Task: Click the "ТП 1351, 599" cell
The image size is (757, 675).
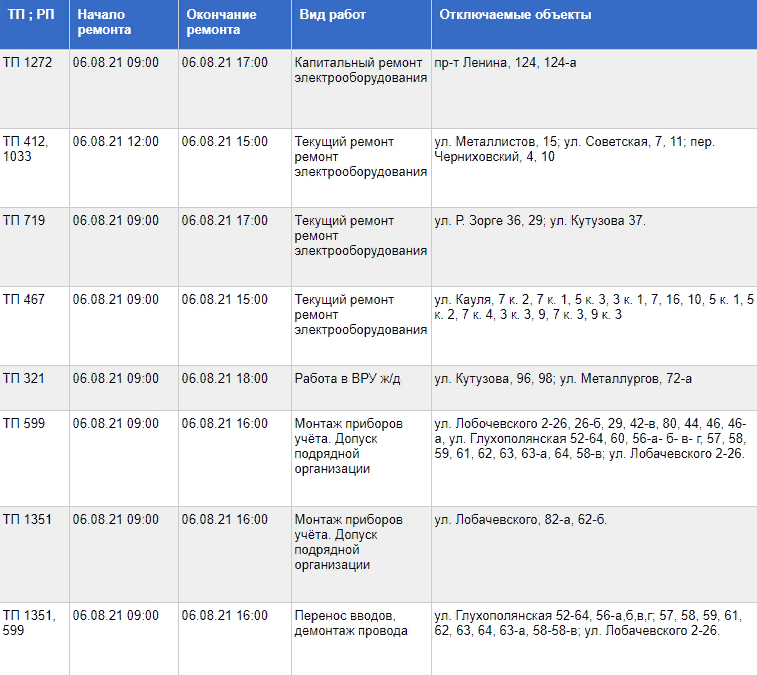Action: 29,622
